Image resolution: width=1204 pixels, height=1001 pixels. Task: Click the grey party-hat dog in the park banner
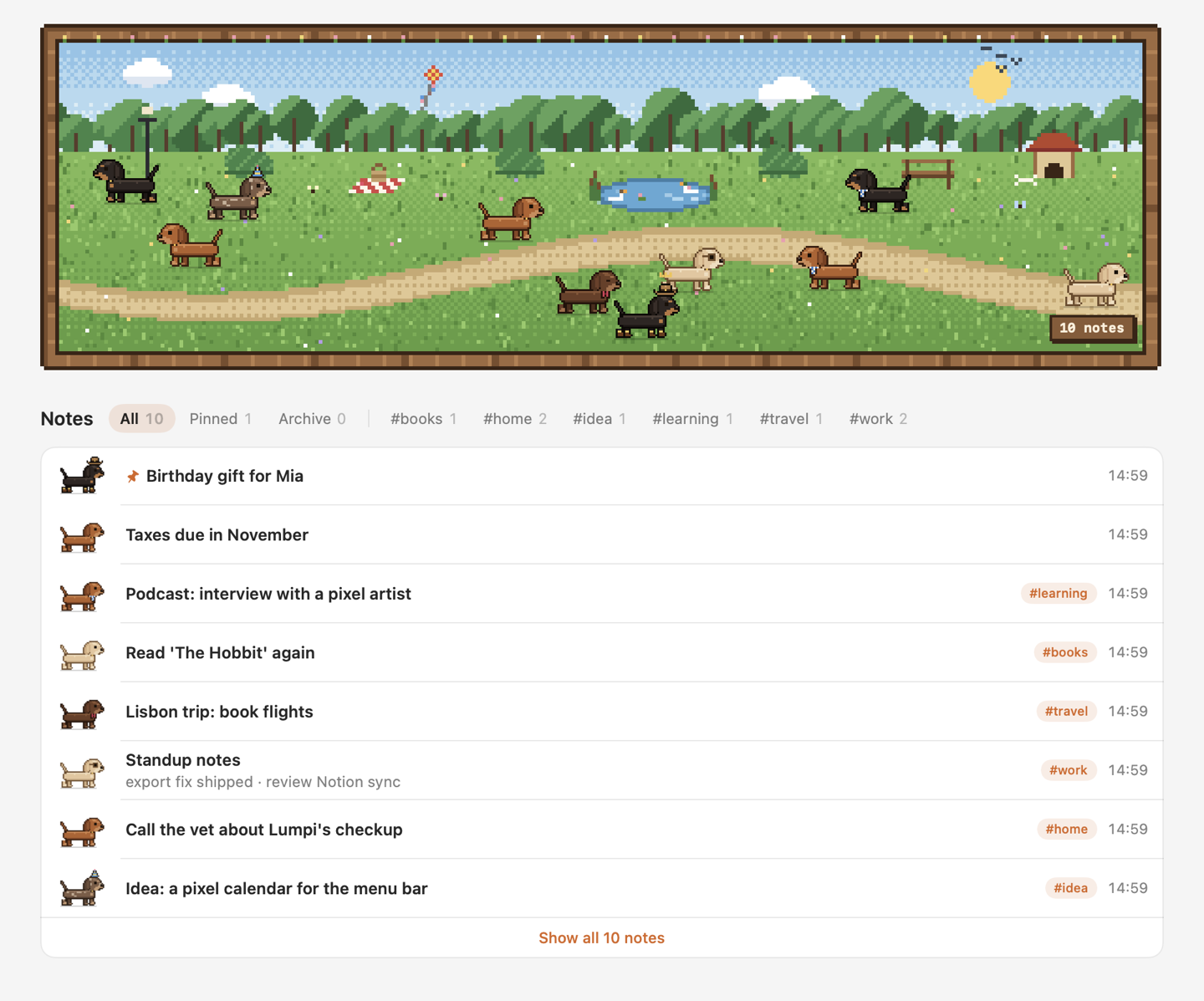(239, 195)
